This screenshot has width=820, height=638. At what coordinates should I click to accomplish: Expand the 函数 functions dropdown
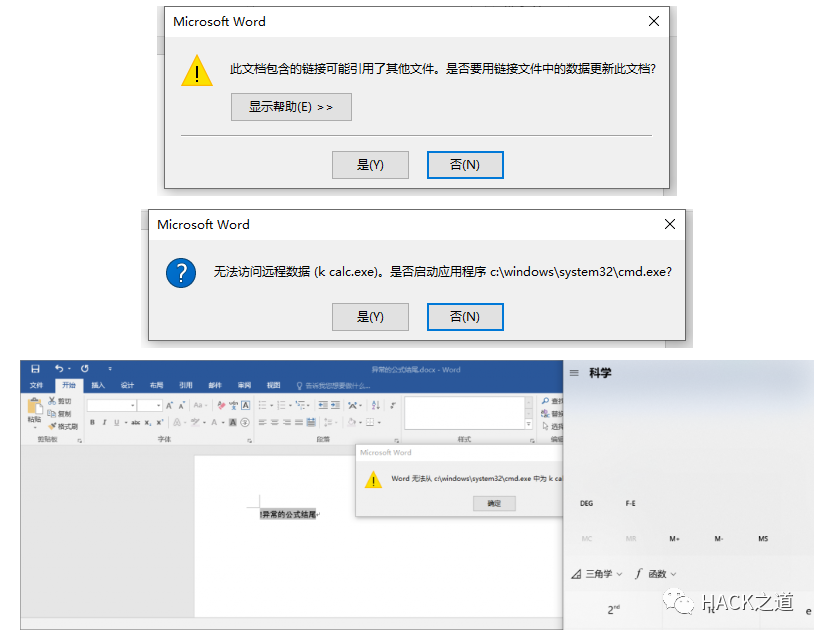click(x=655, y=574)
